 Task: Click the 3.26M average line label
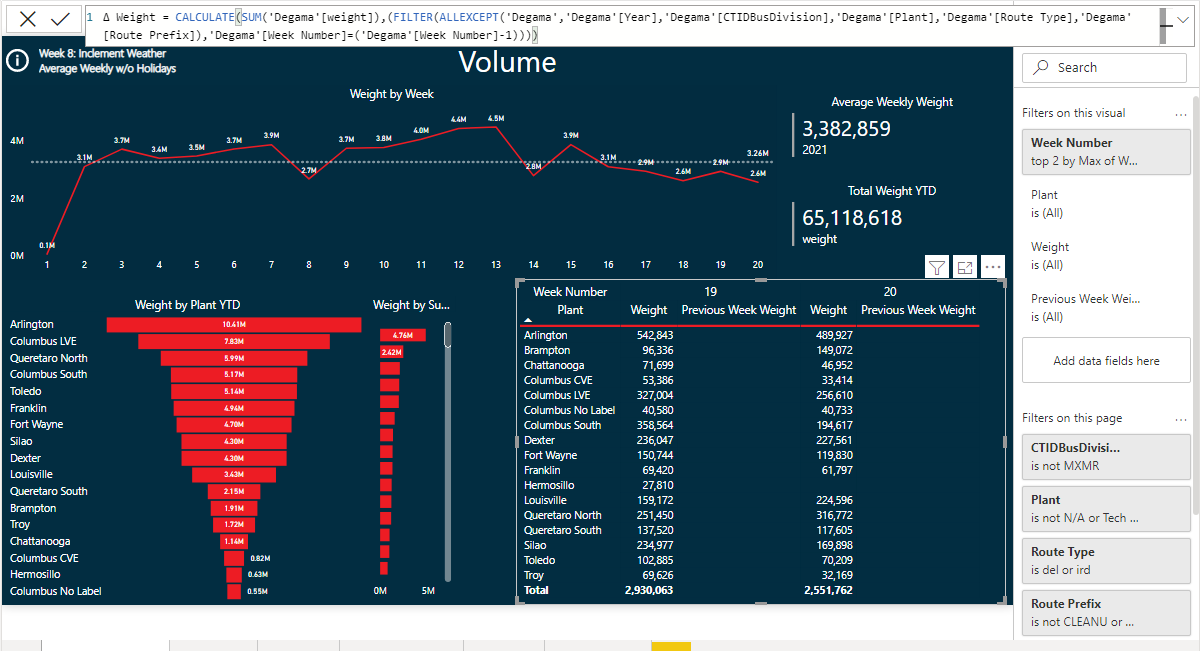click(x=757, y=153)
